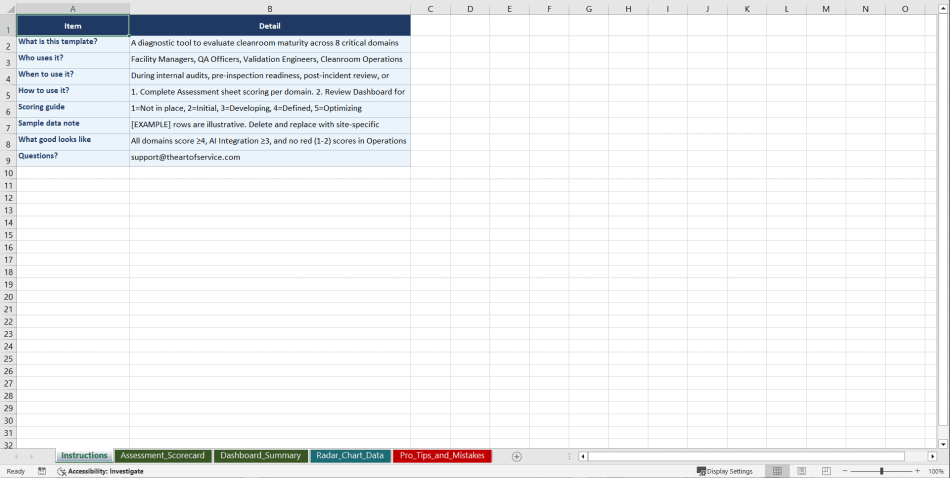Select the column B header

pos(270,9)
